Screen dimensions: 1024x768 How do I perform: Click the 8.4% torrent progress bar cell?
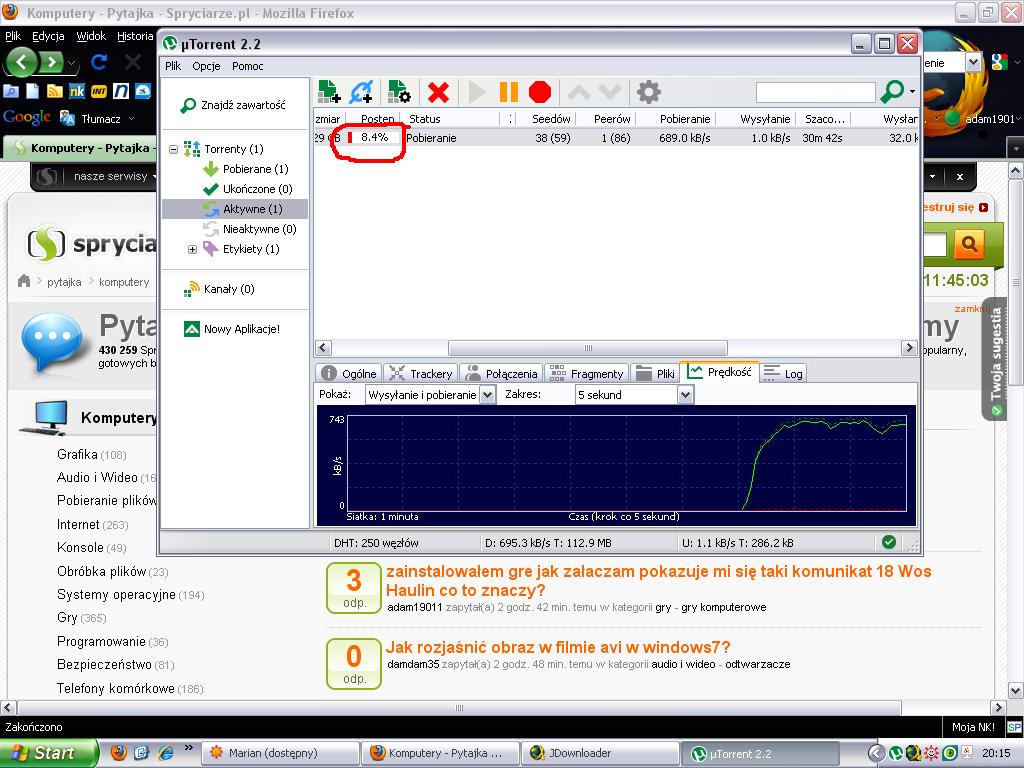click(373, 137)
